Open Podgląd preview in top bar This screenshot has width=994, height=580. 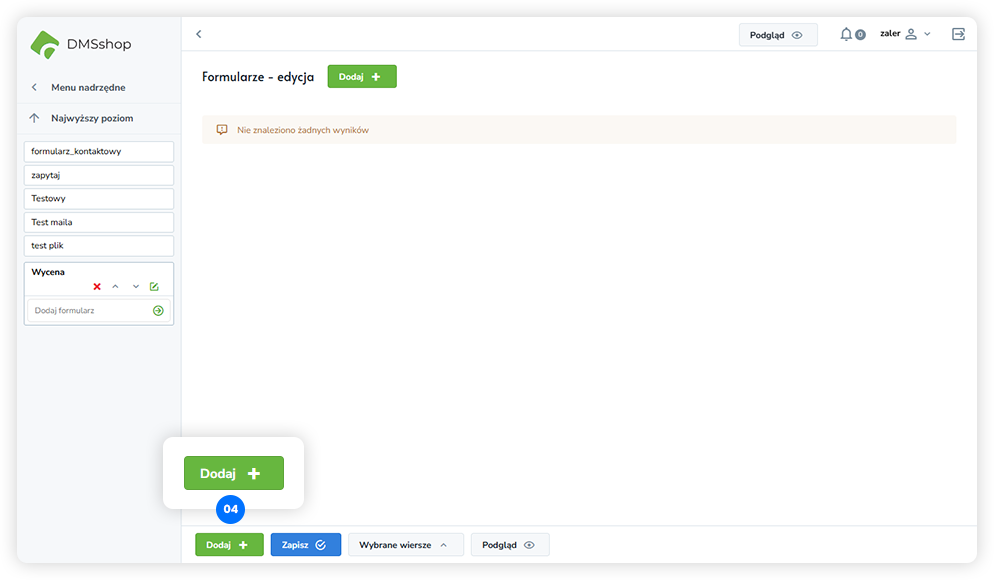(x=778, y=35)
